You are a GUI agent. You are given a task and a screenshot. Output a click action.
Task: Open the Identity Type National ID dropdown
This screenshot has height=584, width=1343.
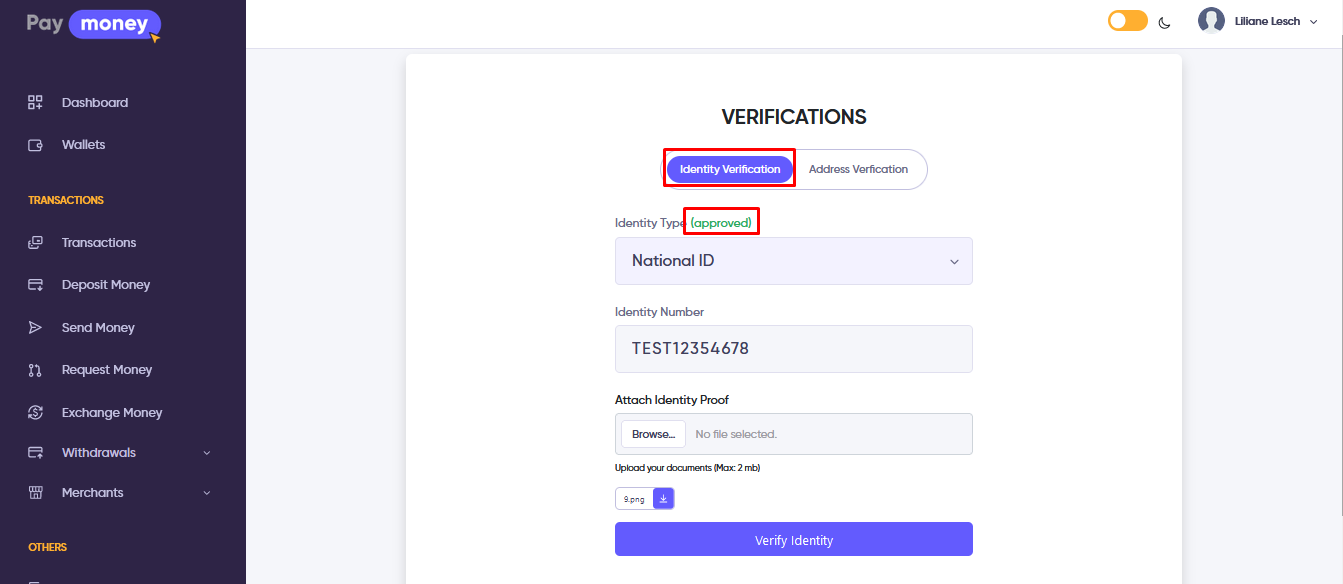(x=793, y=261)
